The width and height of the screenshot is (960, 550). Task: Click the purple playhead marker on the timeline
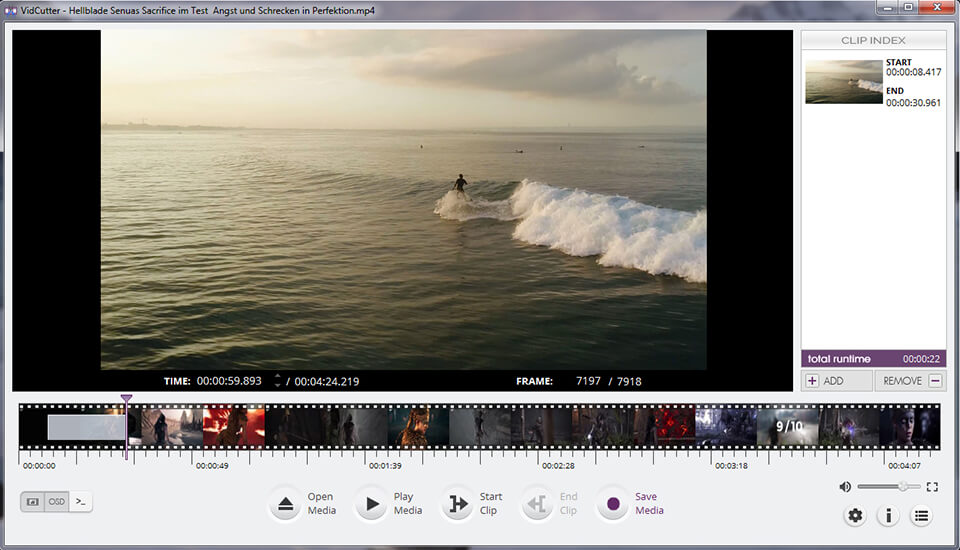[126, 399]
